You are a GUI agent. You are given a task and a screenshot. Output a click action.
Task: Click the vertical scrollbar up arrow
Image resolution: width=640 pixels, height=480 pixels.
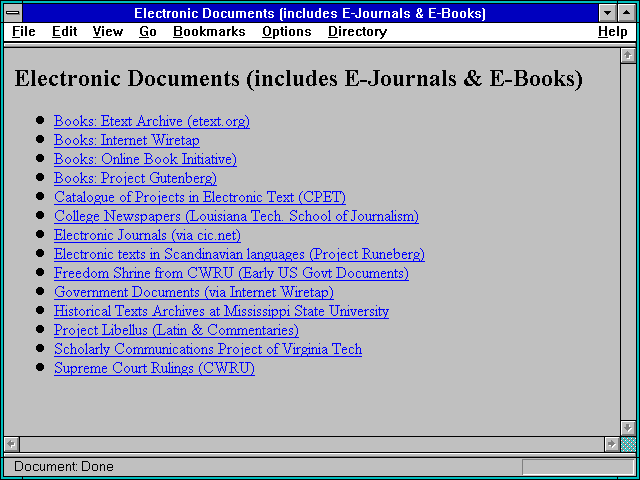coord(628,56)
